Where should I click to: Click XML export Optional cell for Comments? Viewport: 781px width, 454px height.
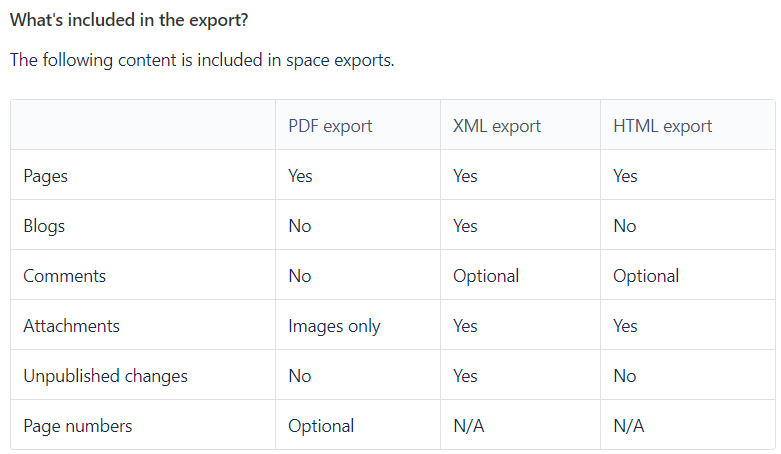click(x=486, y=276)
